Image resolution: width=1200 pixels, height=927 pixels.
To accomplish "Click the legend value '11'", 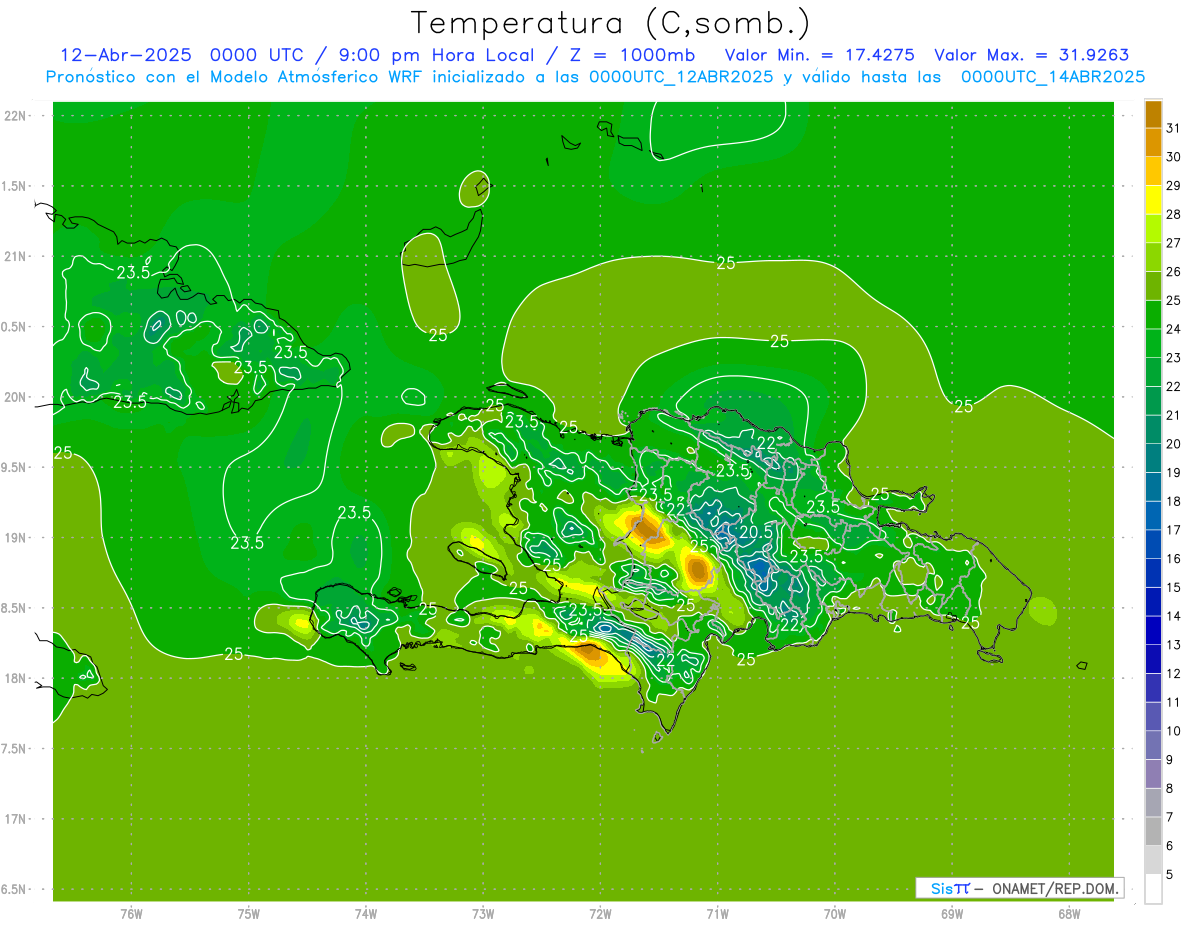I will pyautogui.click(x=1173, y=703).
